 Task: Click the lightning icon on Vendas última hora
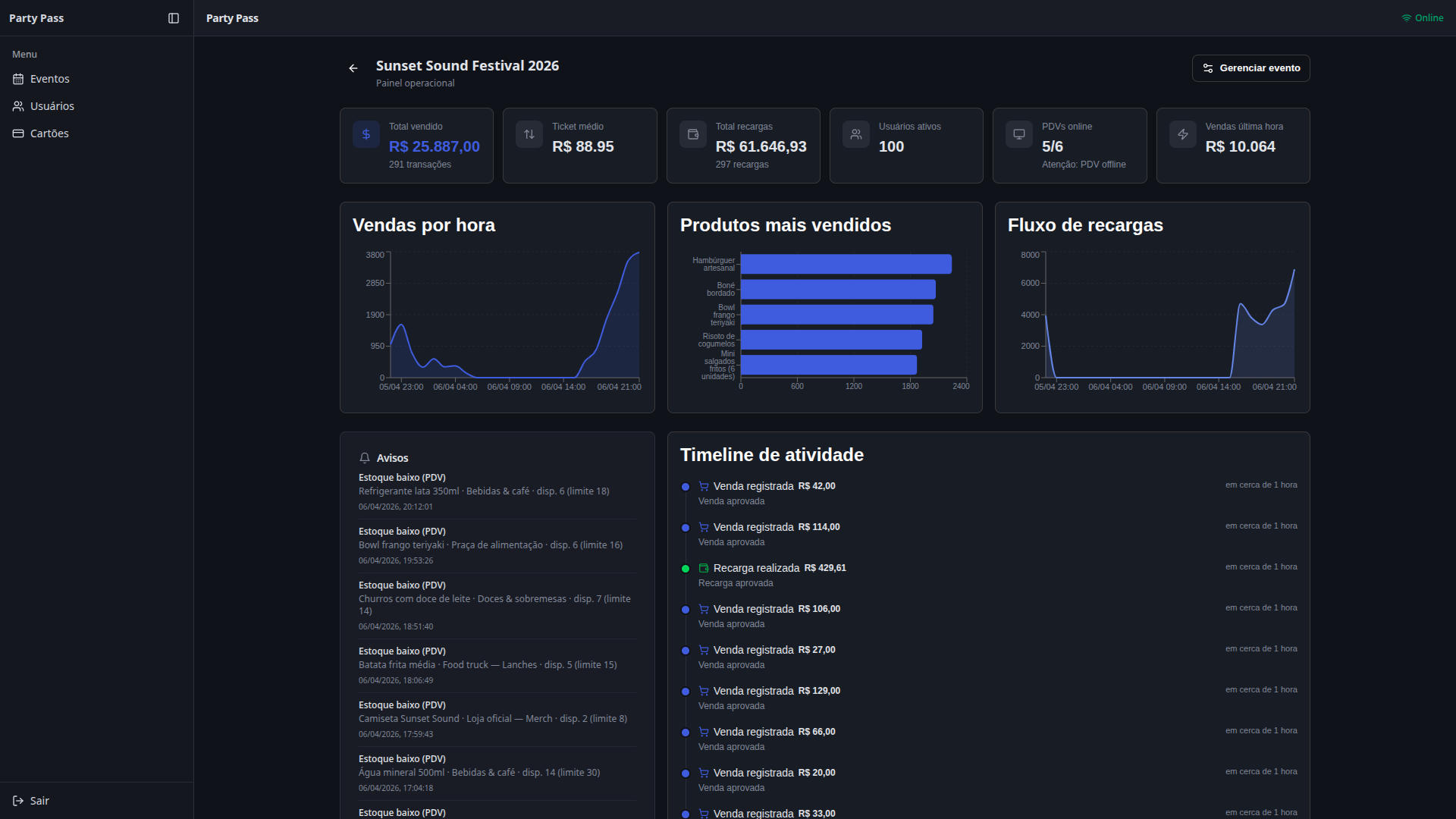coord(1183,134)
